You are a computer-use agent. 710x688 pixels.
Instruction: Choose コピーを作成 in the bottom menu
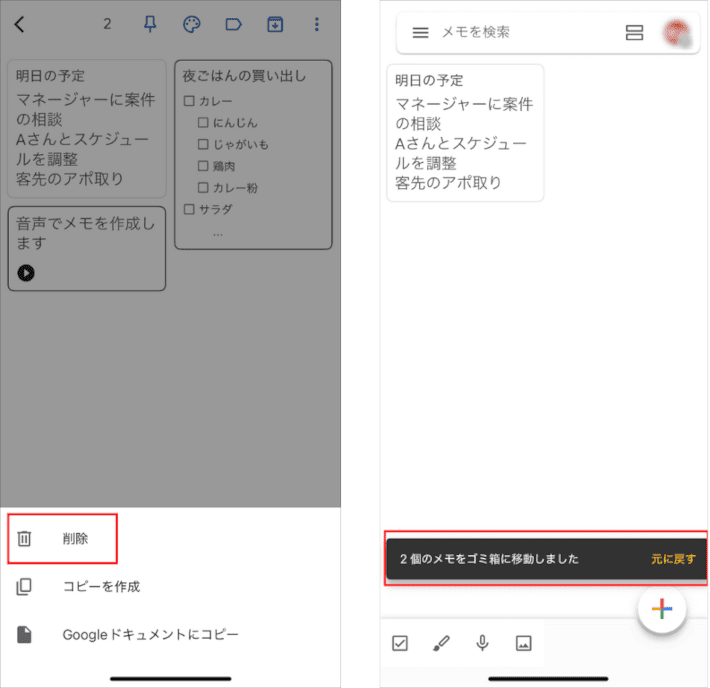(100, 586)
